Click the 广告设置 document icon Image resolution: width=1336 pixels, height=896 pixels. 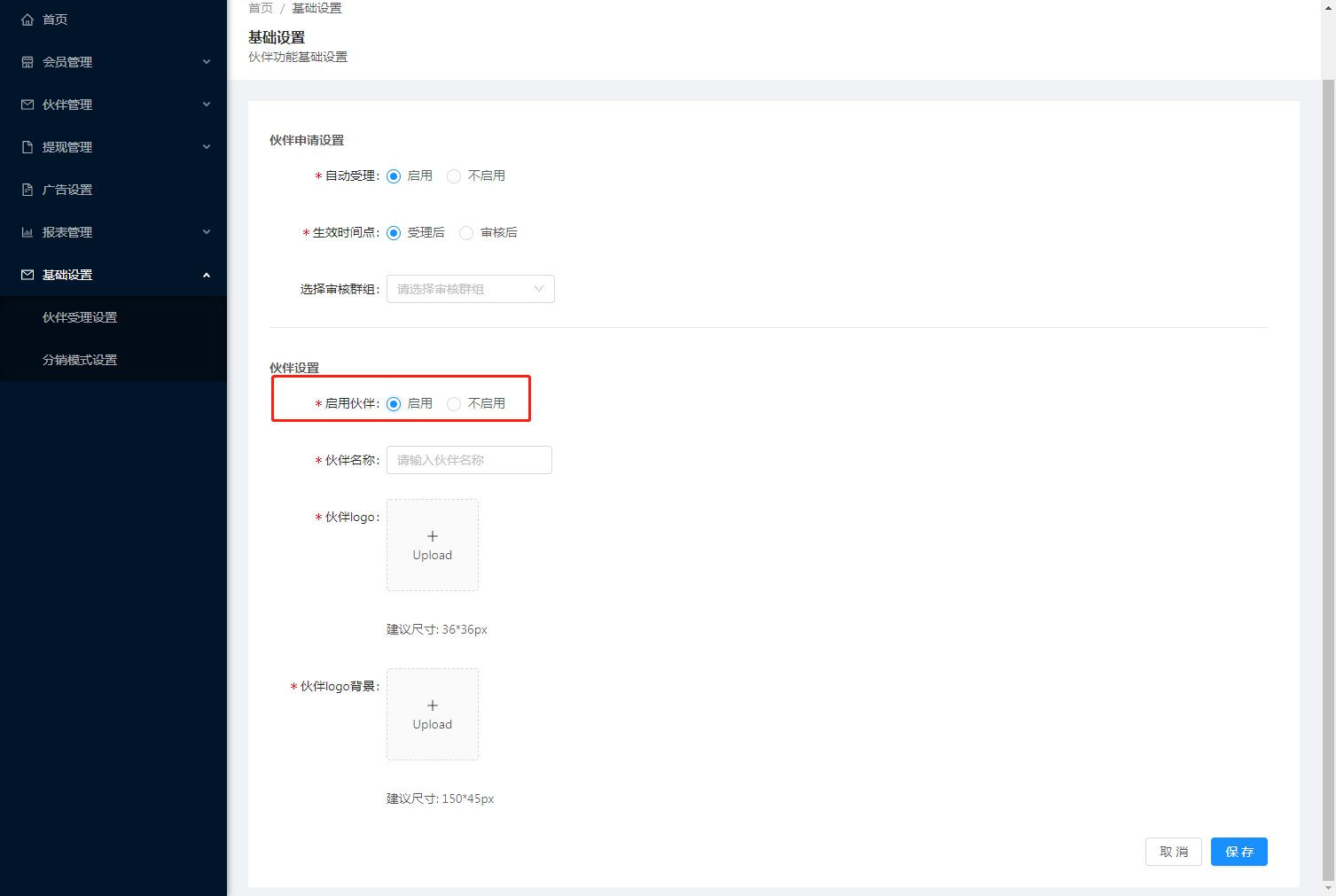[x=27, y=190]
